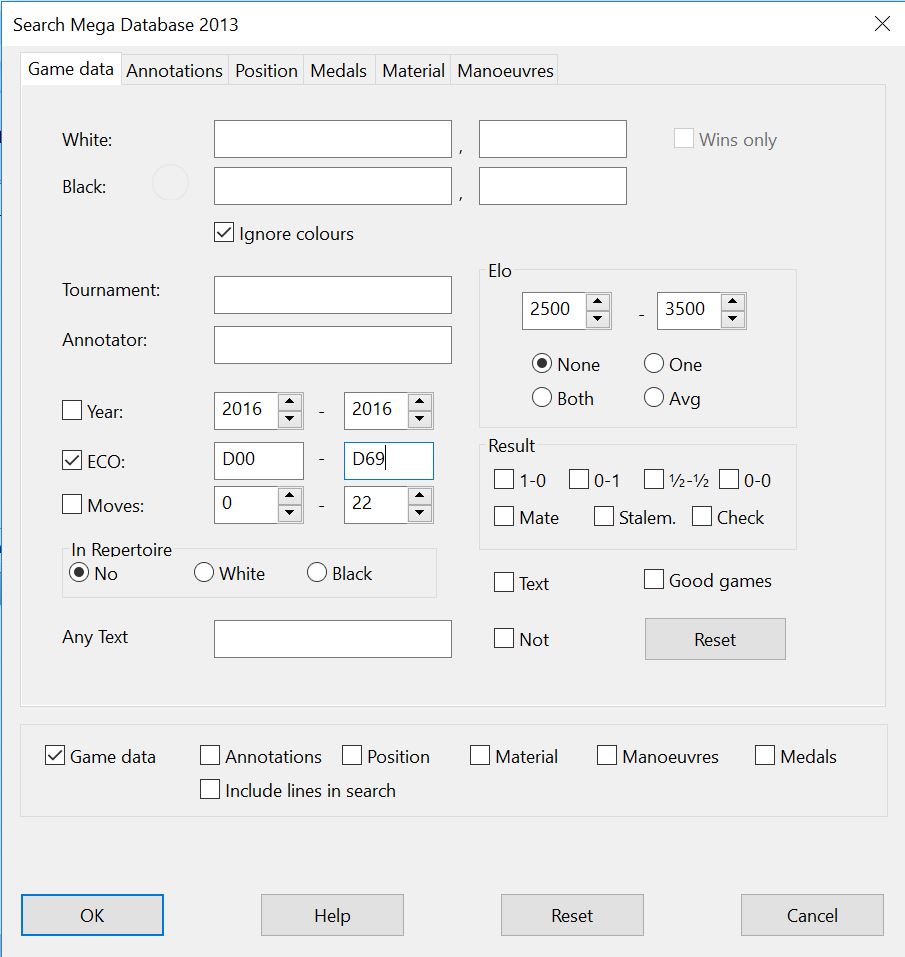The width and height of the screenshot is (905, 957).
Task: Decrease the maximum moves value of 22
Action: coord(420,513)
